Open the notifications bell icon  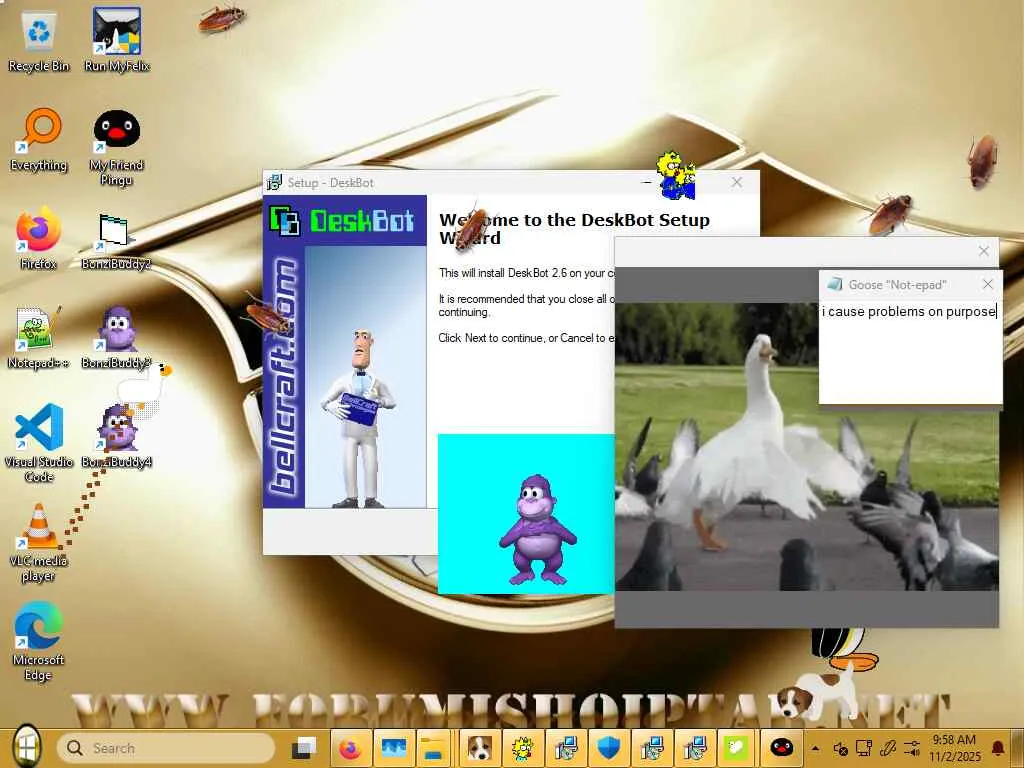(x=998, y=748)
